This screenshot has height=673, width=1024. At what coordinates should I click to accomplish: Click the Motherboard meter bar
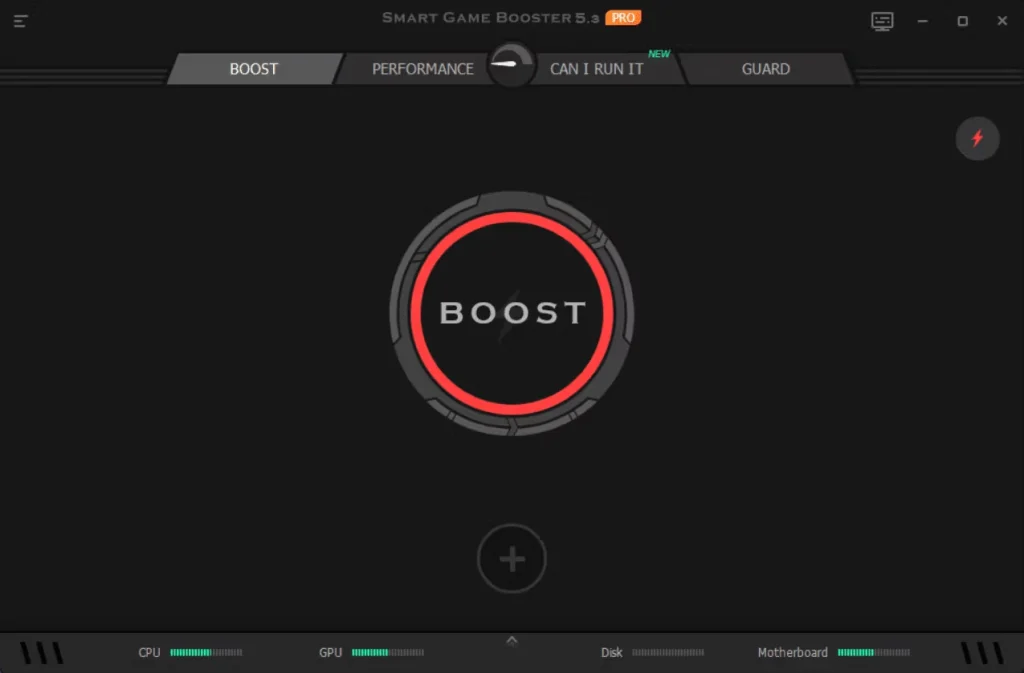[874, 652]
